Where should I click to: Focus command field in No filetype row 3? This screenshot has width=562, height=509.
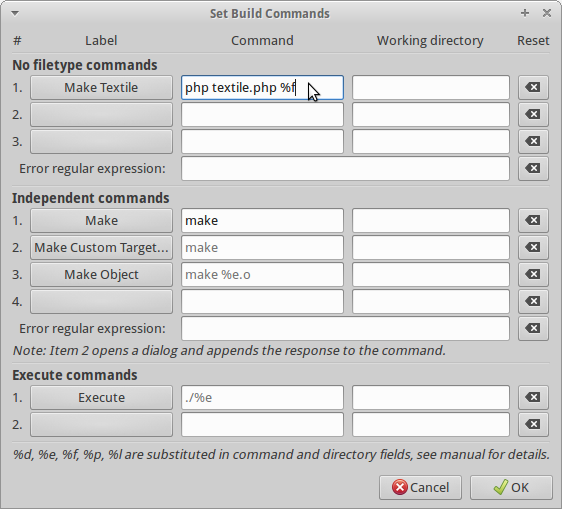[262, 141]
